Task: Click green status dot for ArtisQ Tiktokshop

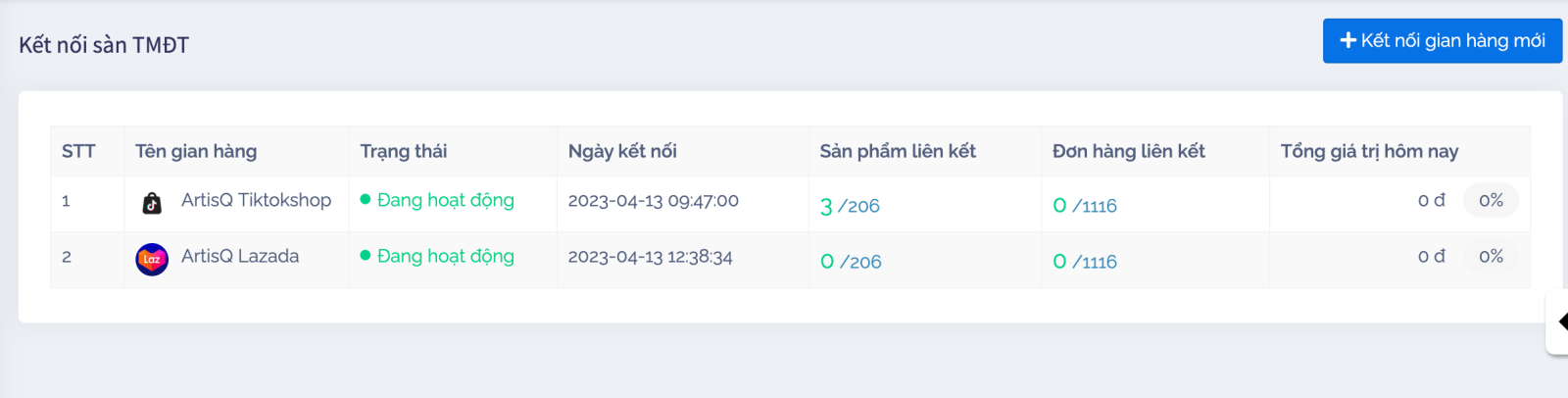Action: (x=366, y=200)
